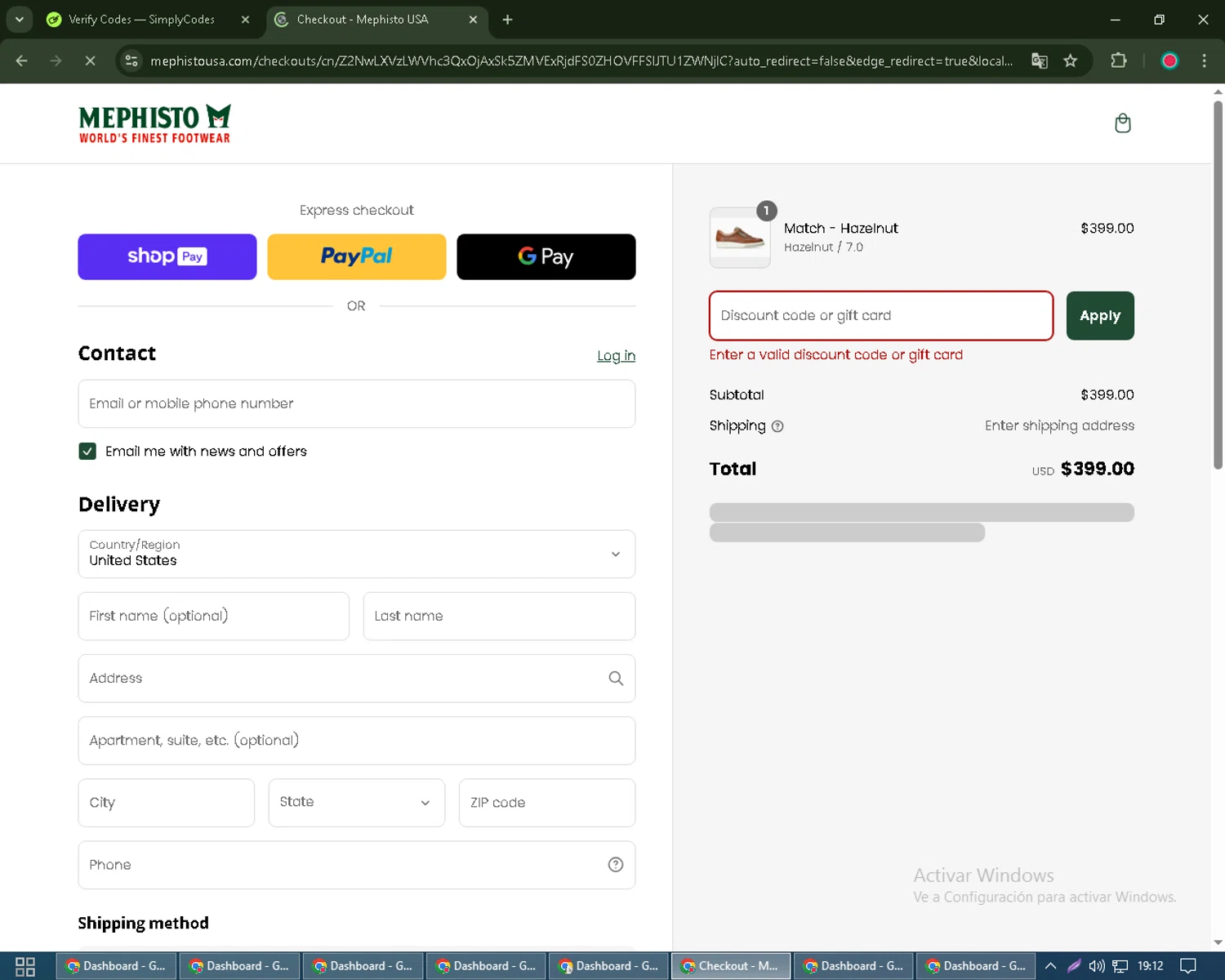Focus the mephistousa.com address bar URL
1225x980 pixels.
point(581,61)
